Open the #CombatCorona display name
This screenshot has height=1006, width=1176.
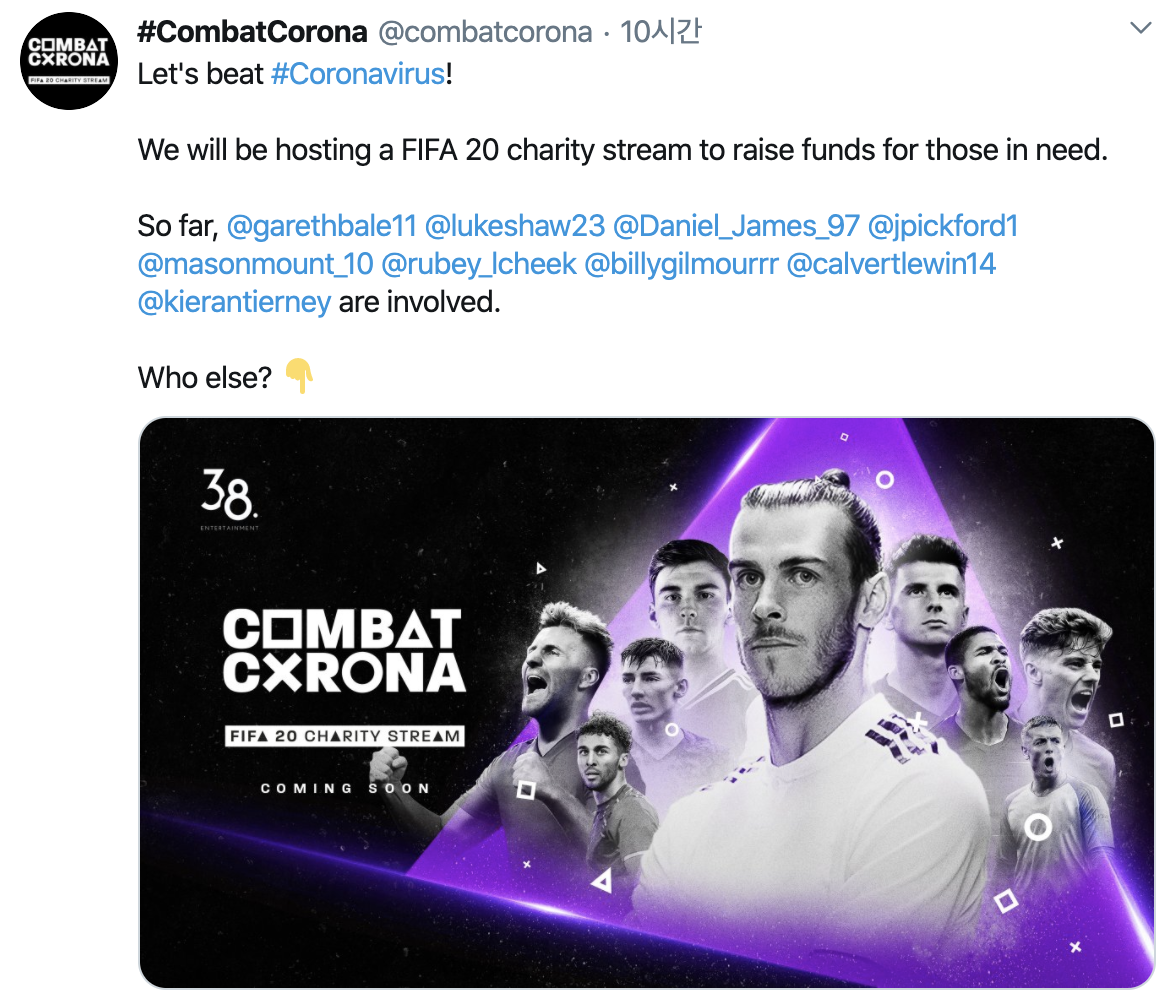click(x=252, y=32)
